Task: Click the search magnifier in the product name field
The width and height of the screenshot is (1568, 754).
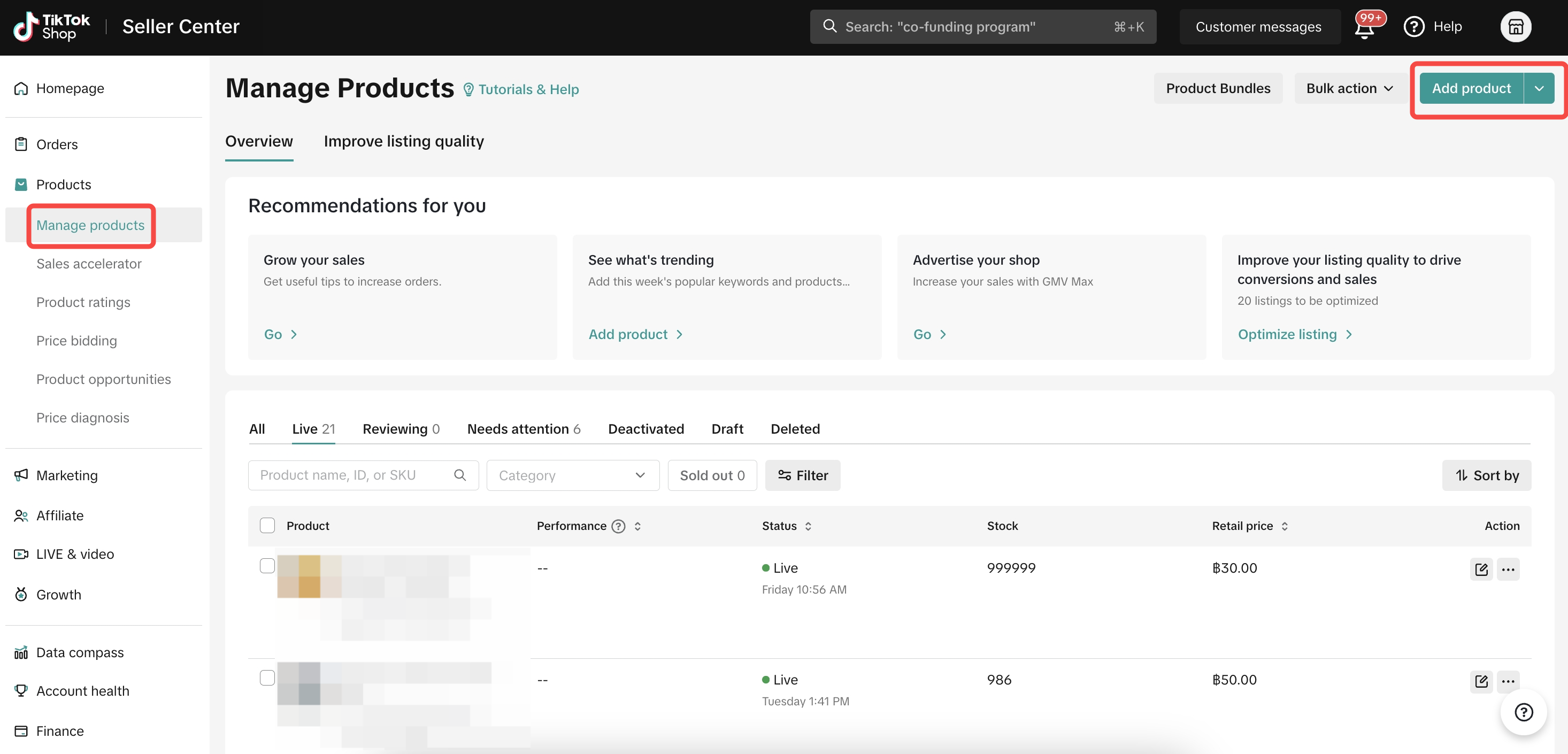Action: tap(460, 475)
